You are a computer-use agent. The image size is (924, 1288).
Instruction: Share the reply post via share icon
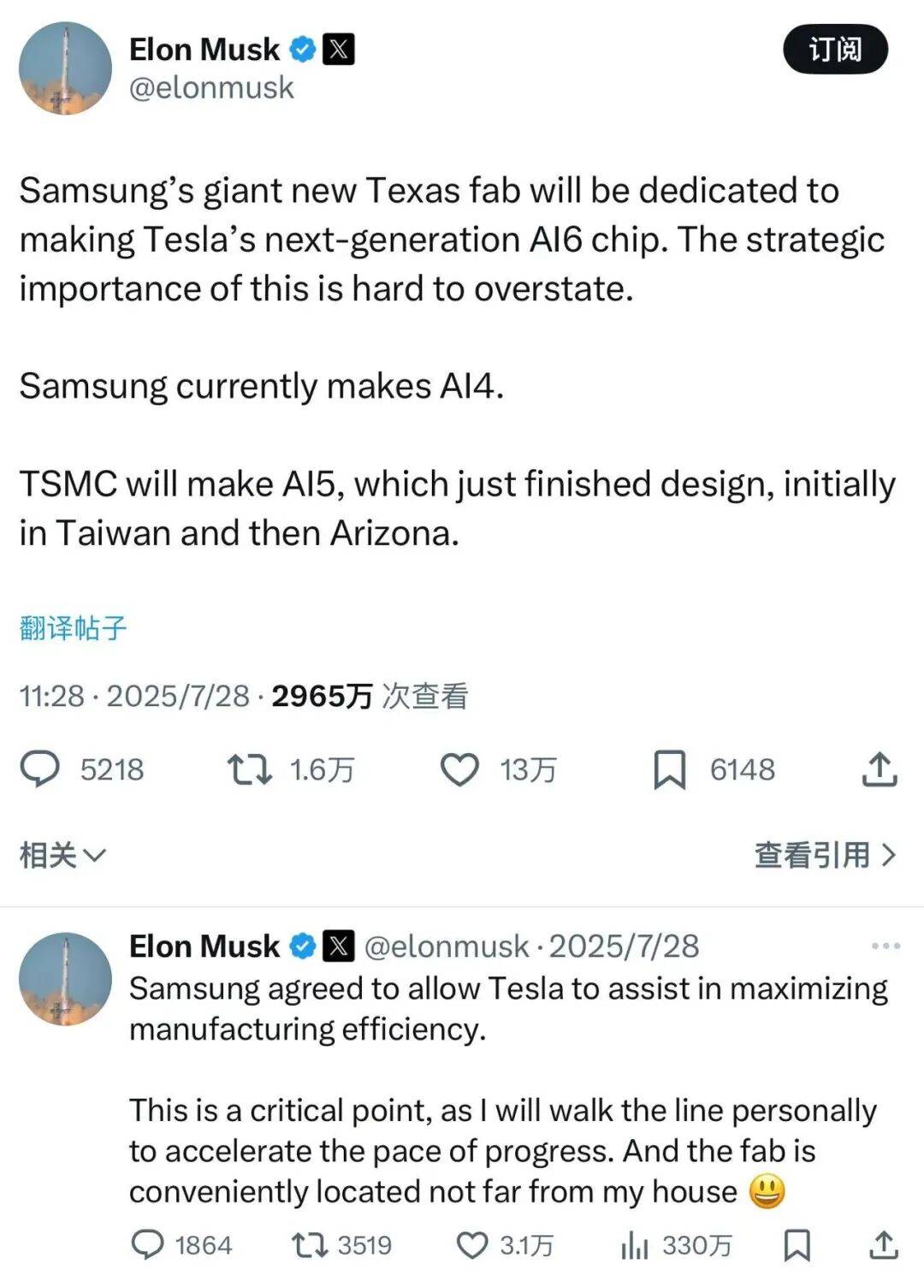pyautogui.click(x=883, y=1245)
